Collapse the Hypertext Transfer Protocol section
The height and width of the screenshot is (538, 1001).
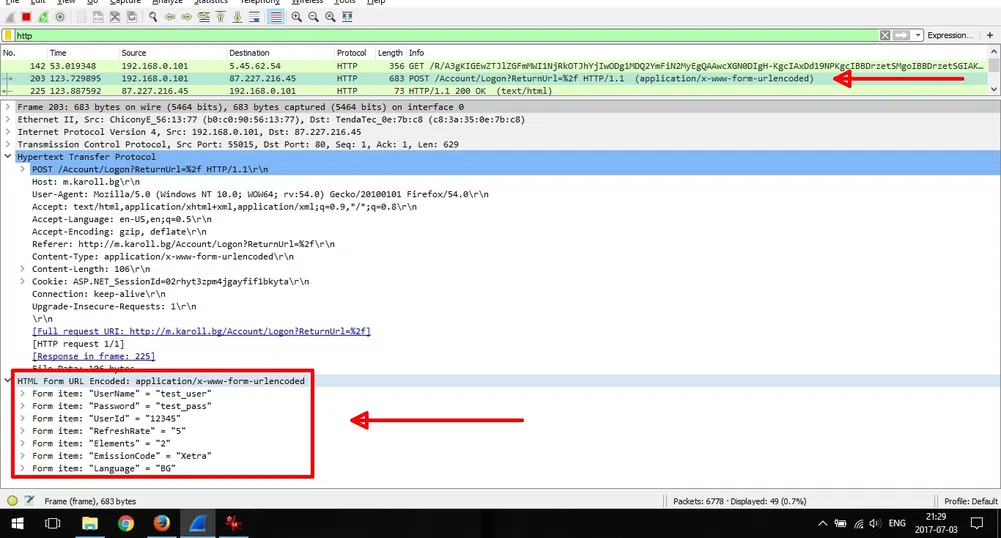9,157
